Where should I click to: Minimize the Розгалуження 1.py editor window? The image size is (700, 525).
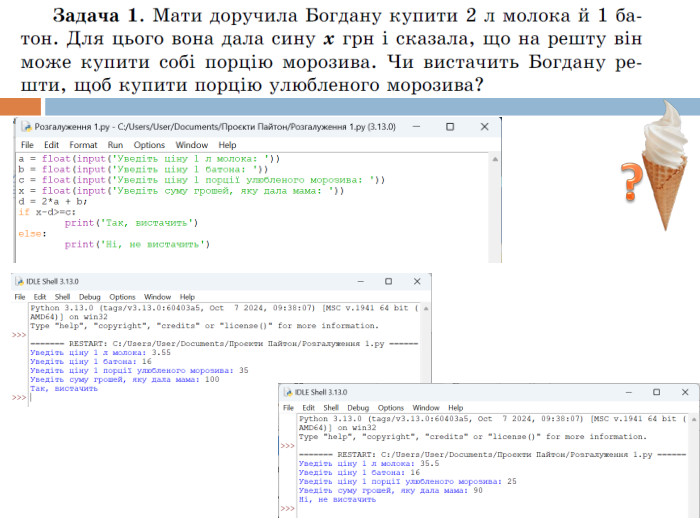pyautogui.click(x=416, y=127)
